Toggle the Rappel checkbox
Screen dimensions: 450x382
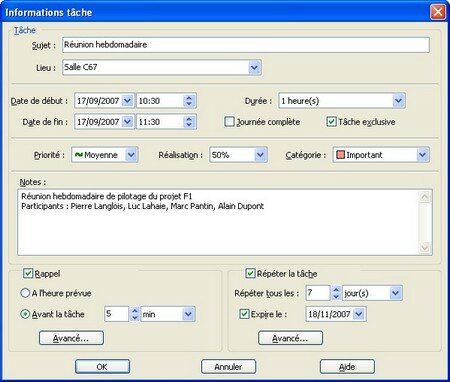[28, 274]
